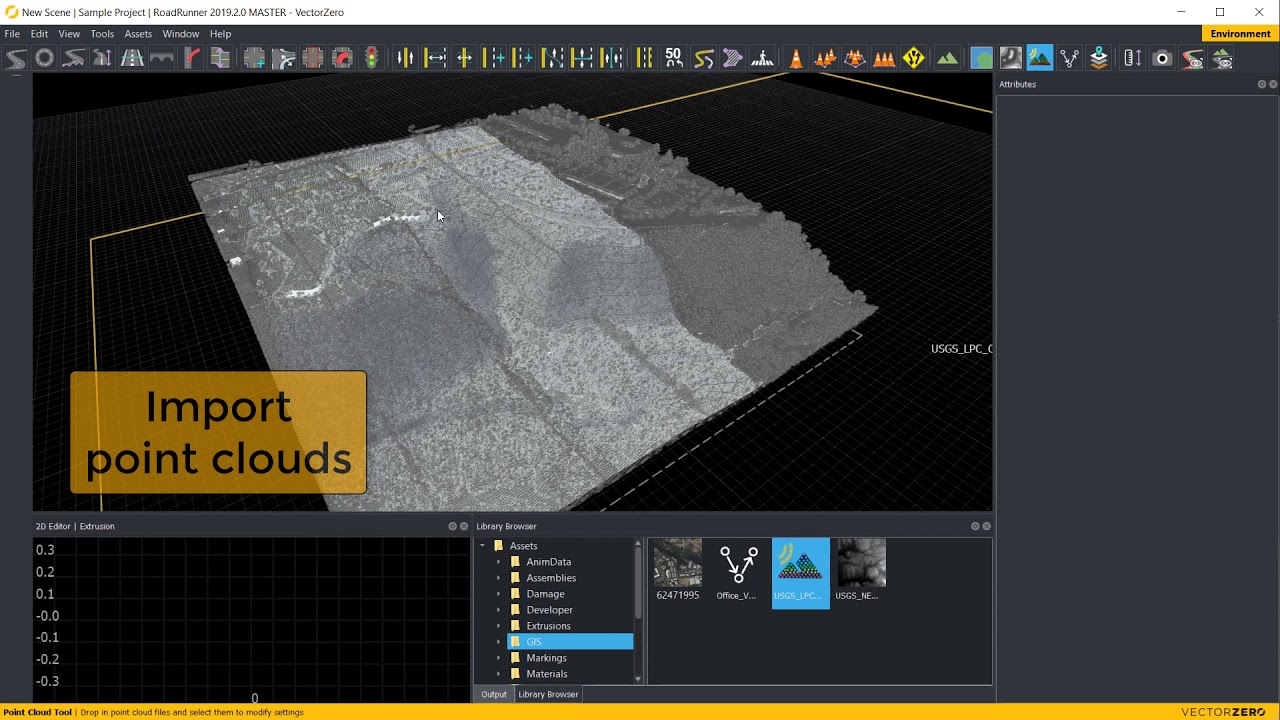Viewport: 1280px width, 720px height.
Task: Select the grayscale elevation map tool
Action: [x=1010, y=59]
